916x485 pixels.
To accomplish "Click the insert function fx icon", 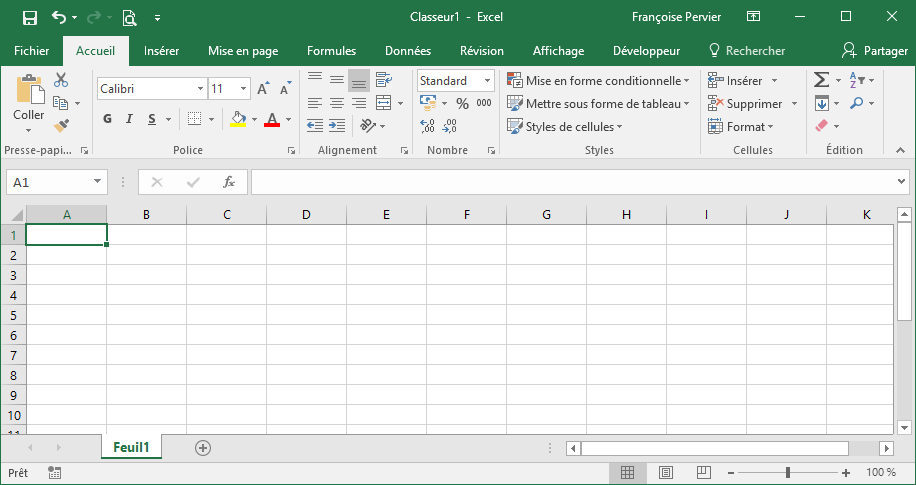I will [x=229, y=182].
